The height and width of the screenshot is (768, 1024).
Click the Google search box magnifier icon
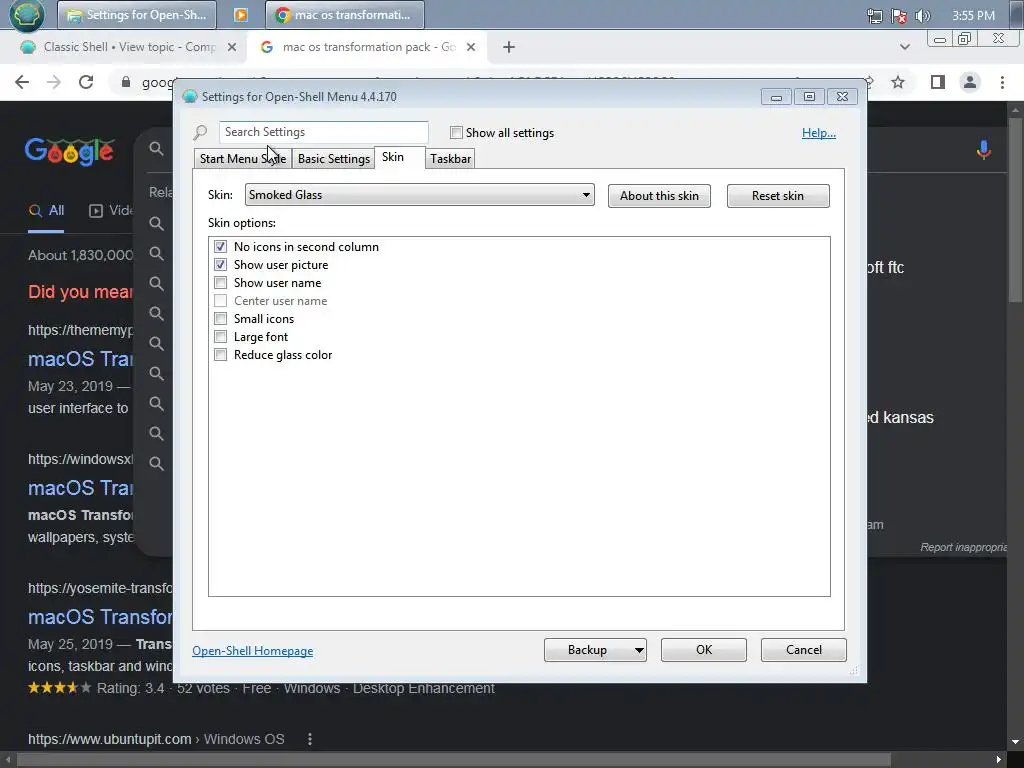tap(156, 149)
